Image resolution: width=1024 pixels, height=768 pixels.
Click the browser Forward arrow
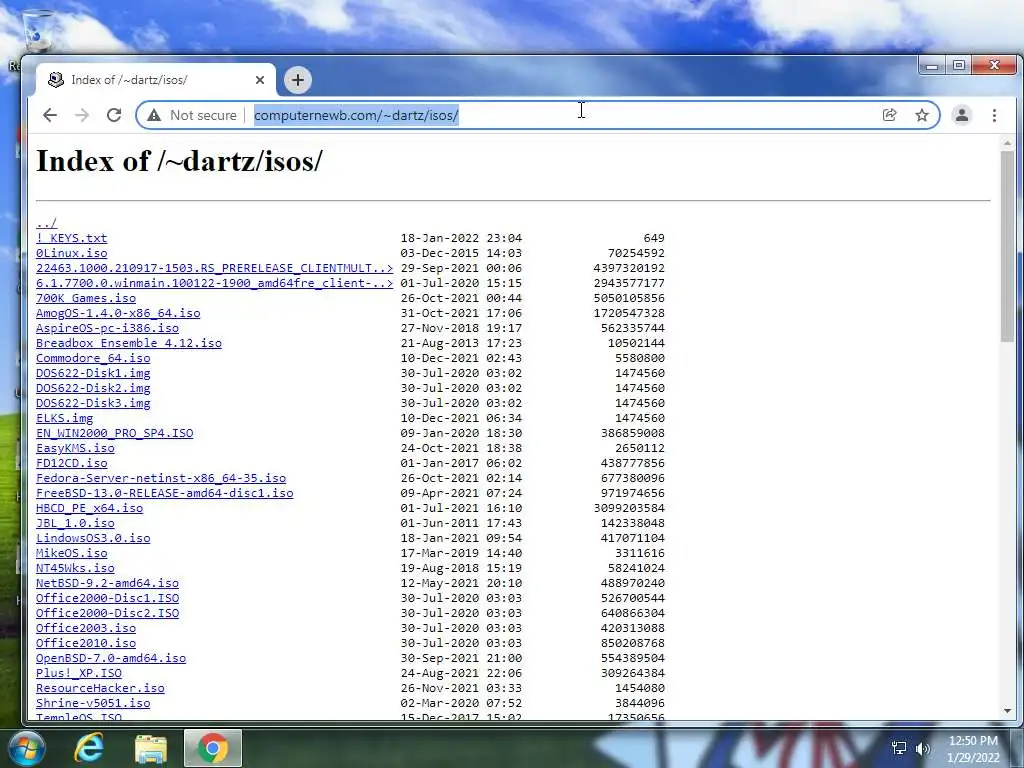point(82,115)
